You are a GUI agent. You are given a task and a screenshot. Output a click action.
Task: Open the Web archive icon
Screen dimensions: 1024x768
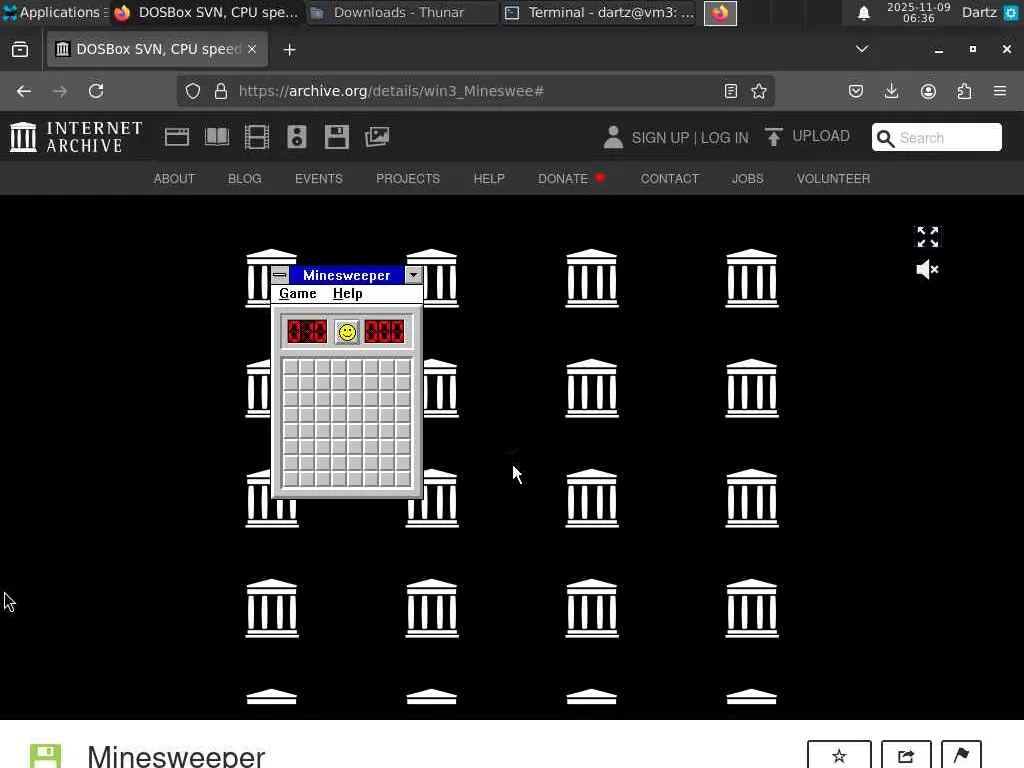177,137
